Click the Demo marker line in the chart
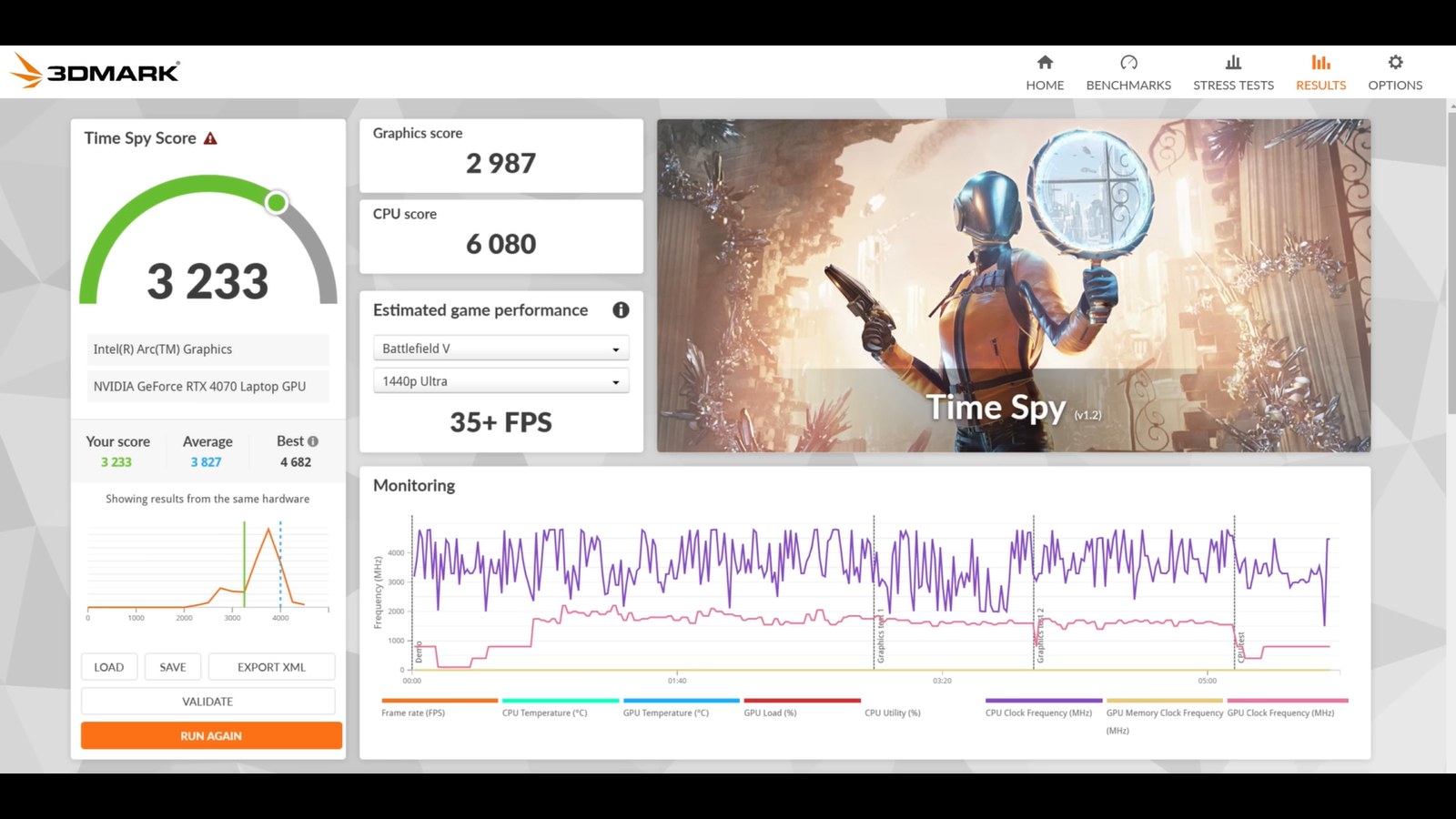This screenshot has height=819, width=1456. [412, 592]
